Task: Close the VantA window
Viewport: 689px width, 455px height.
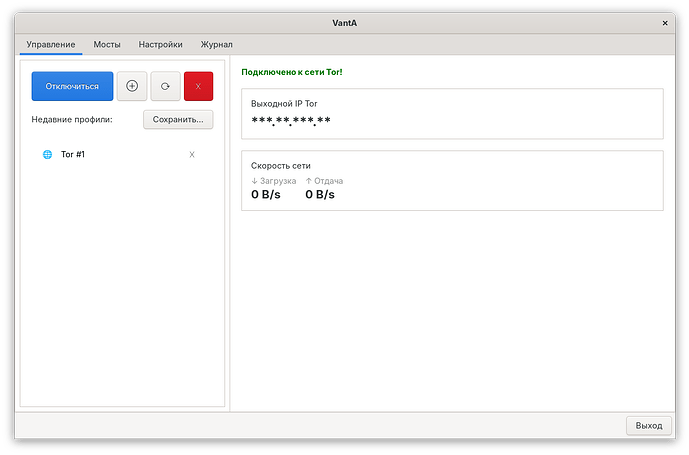Action: [665, 23]
